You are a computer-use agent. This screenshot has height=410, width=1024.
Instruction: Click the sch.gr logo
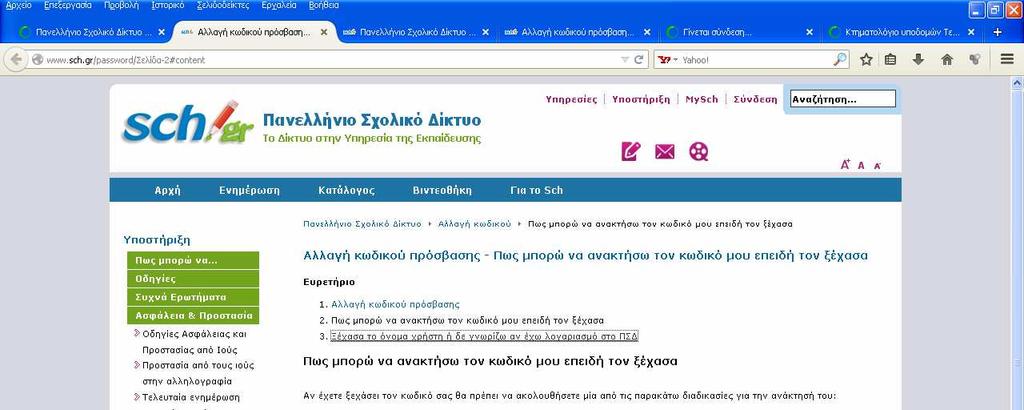click(x=187, y=122)
